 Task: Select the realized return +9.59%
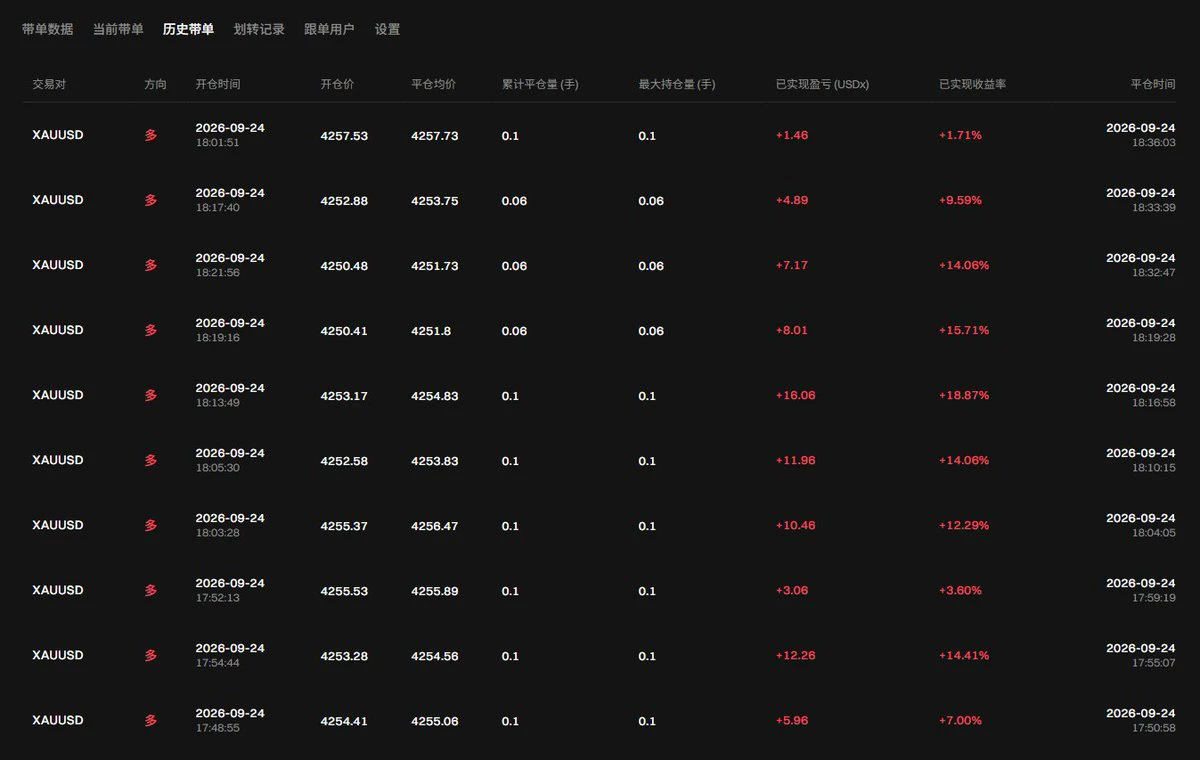tap(960, 201)
